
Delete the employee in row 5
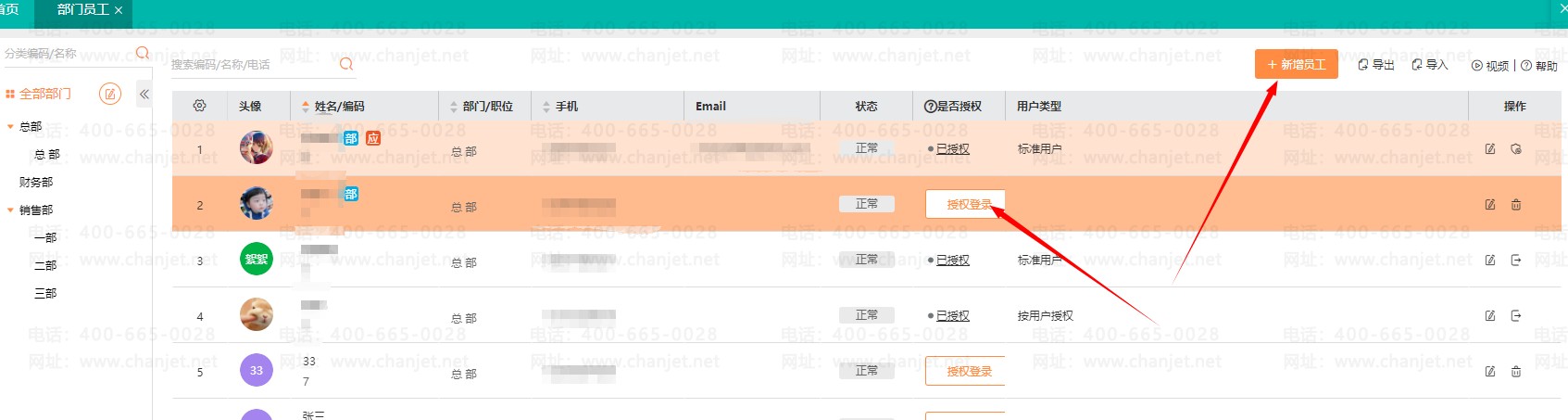(x=1516, y=371)
